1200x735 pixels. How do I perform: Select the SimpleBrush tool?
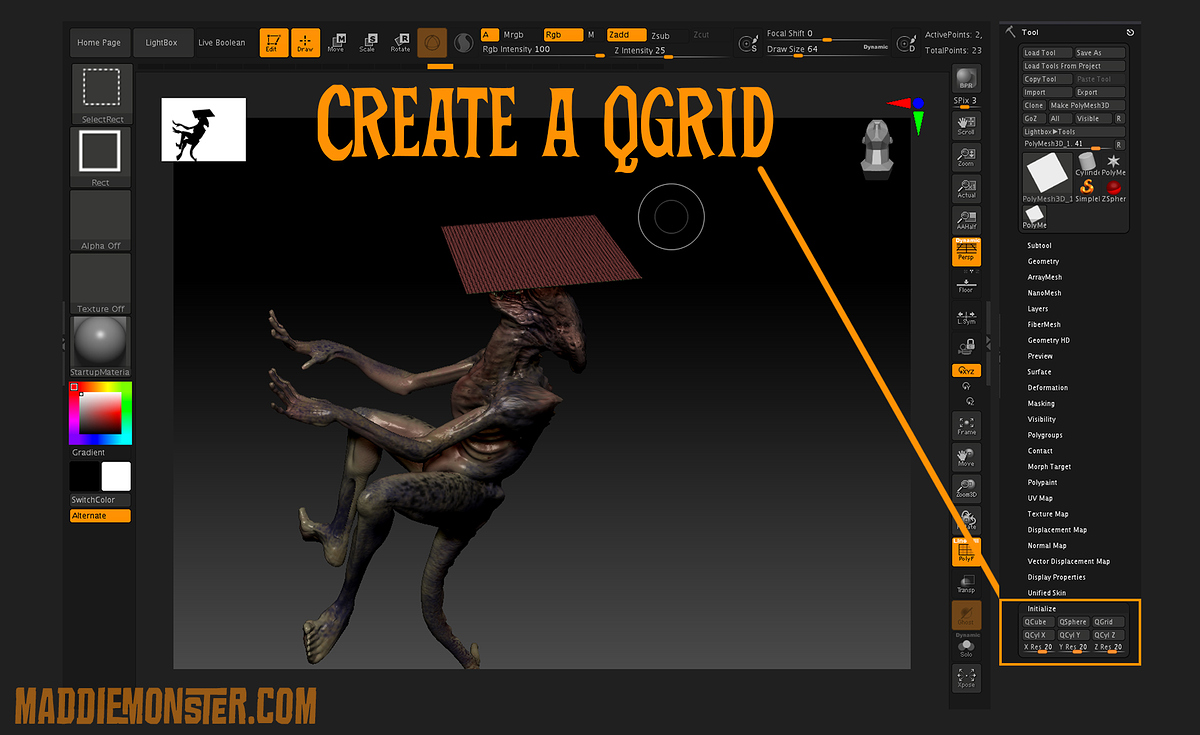click(1087, 191)
